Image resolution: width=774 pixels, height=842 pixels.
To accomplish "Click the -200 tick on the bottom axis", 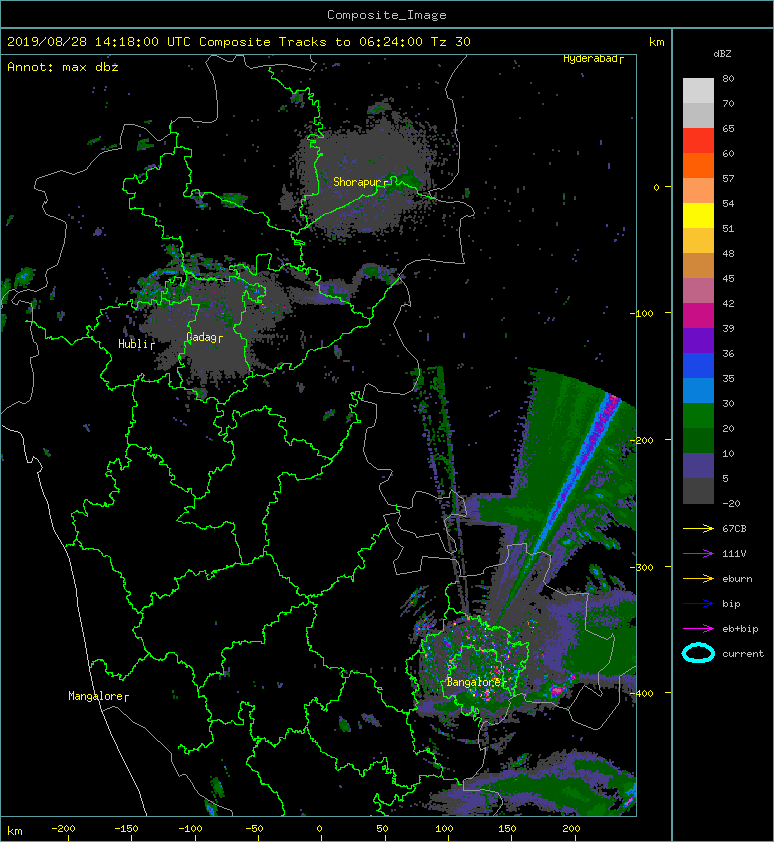I will pos(63,829).
